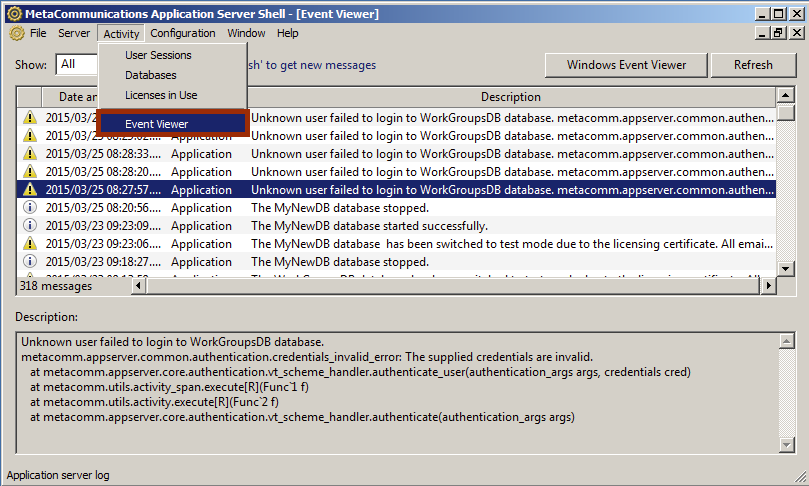The width and height of the screenshot is (809, 486).
Task: Click info icon of 08:20:56 event
Action: pyautogui.click(x=30, y=207)
